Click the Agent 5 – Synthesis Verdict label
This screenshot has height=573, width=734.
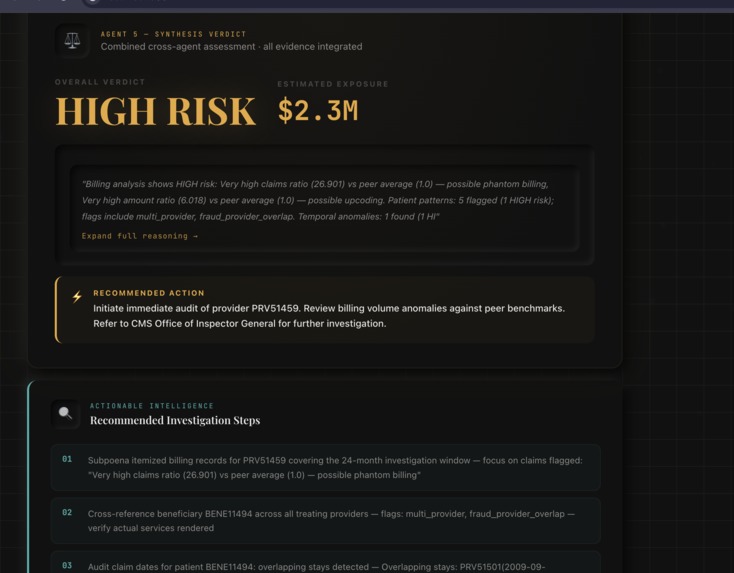(x=173, y=34)
